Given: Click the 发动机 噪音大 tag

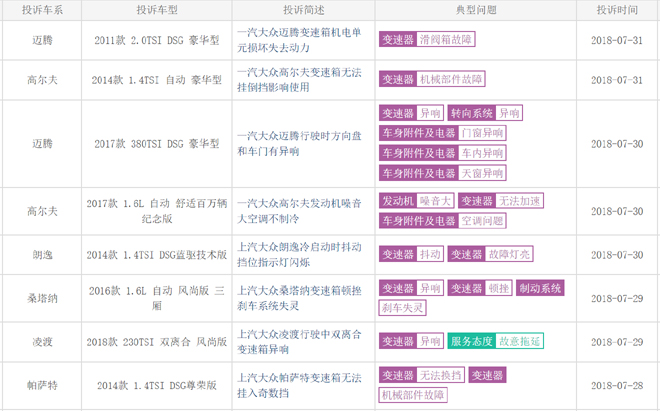Looking at the screenshot, I should click(417, 201).
